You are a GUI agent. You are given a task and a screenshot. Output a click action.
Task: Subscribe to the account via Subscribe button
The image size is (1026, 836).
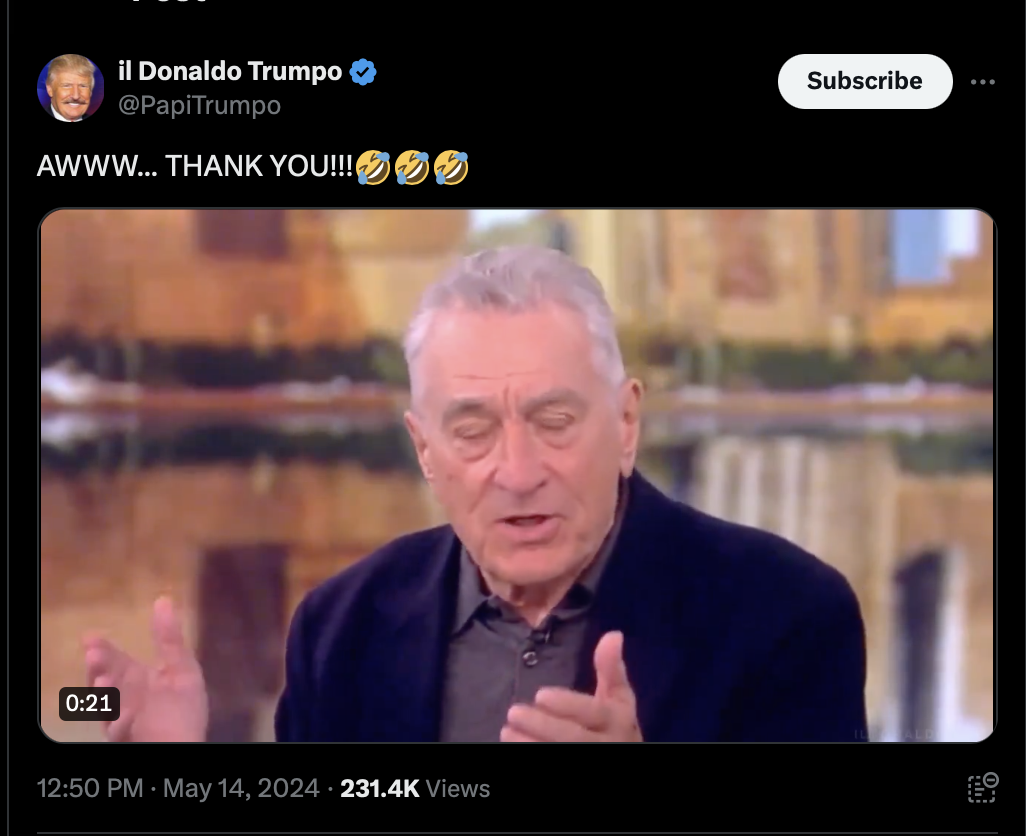click(x=864, y=81)
